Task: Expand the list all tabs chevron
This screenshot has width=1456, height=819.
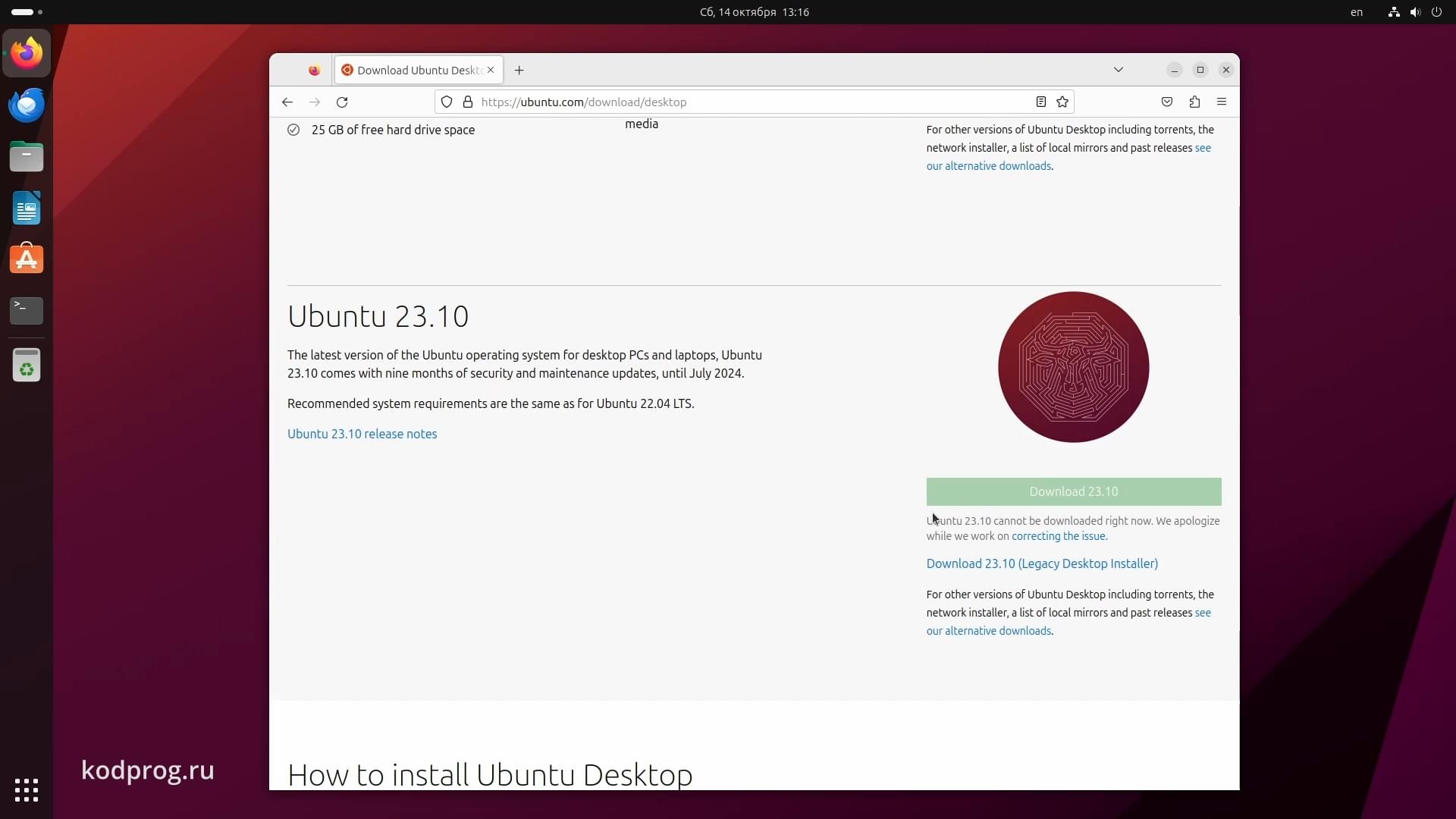Action: click(x=1119, y=70)
